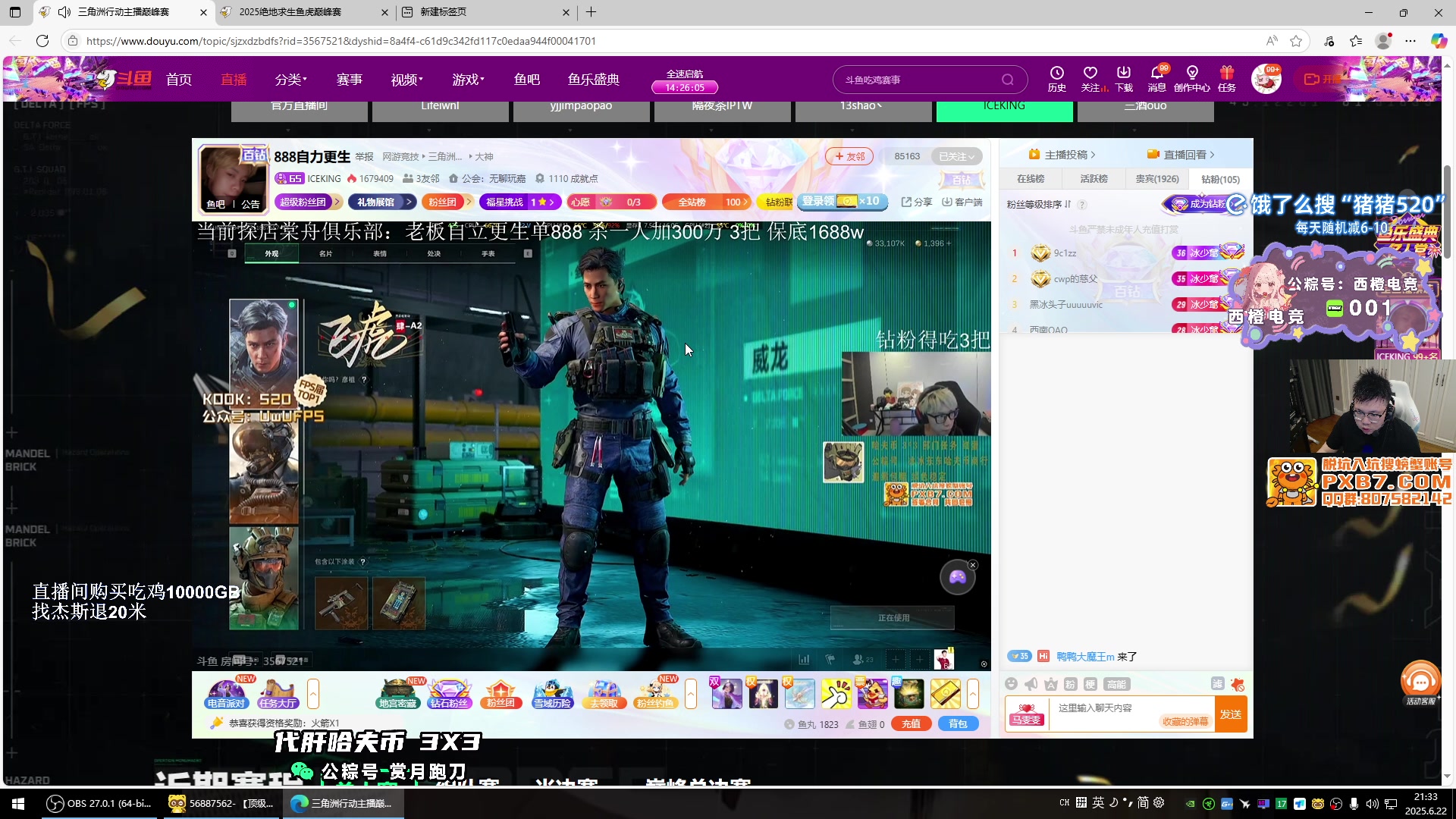Viewport: 1456px width, 819px height.
Task: Refresh the browser page
Action: 42,41
